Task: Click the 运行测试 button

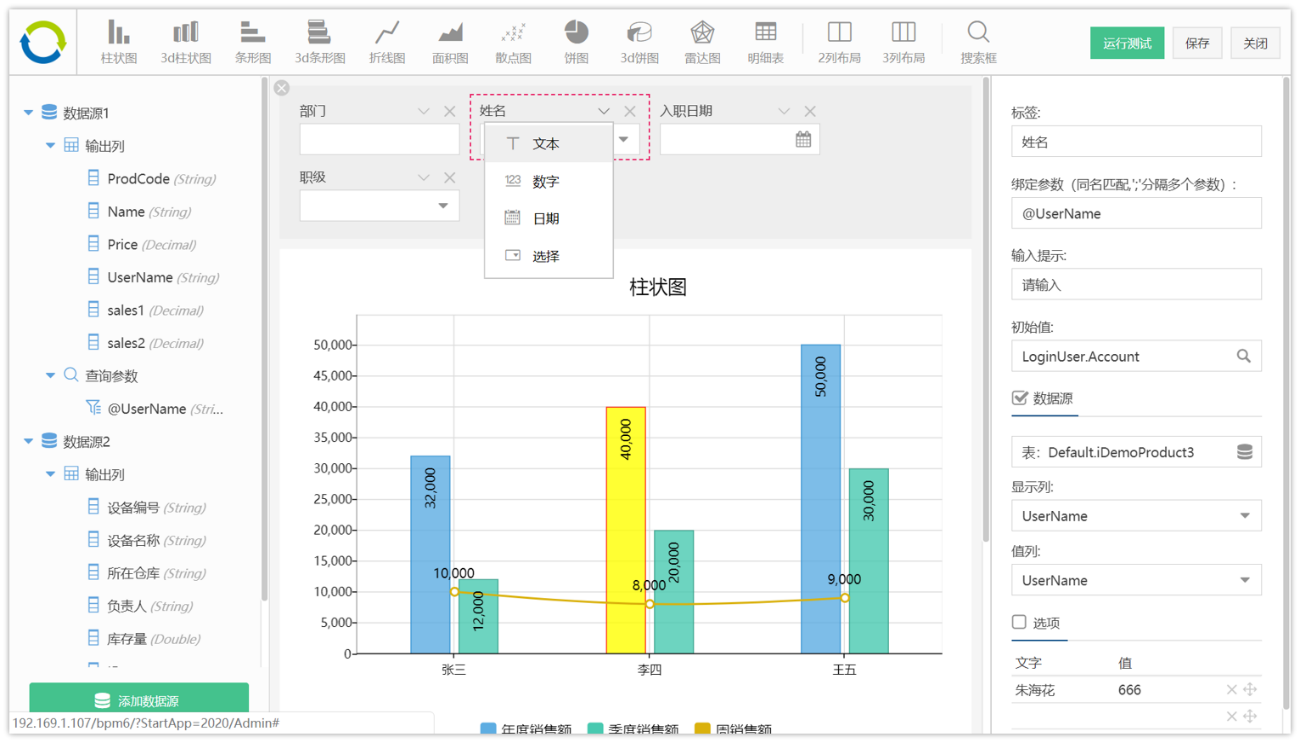Action: point(1127,43)
